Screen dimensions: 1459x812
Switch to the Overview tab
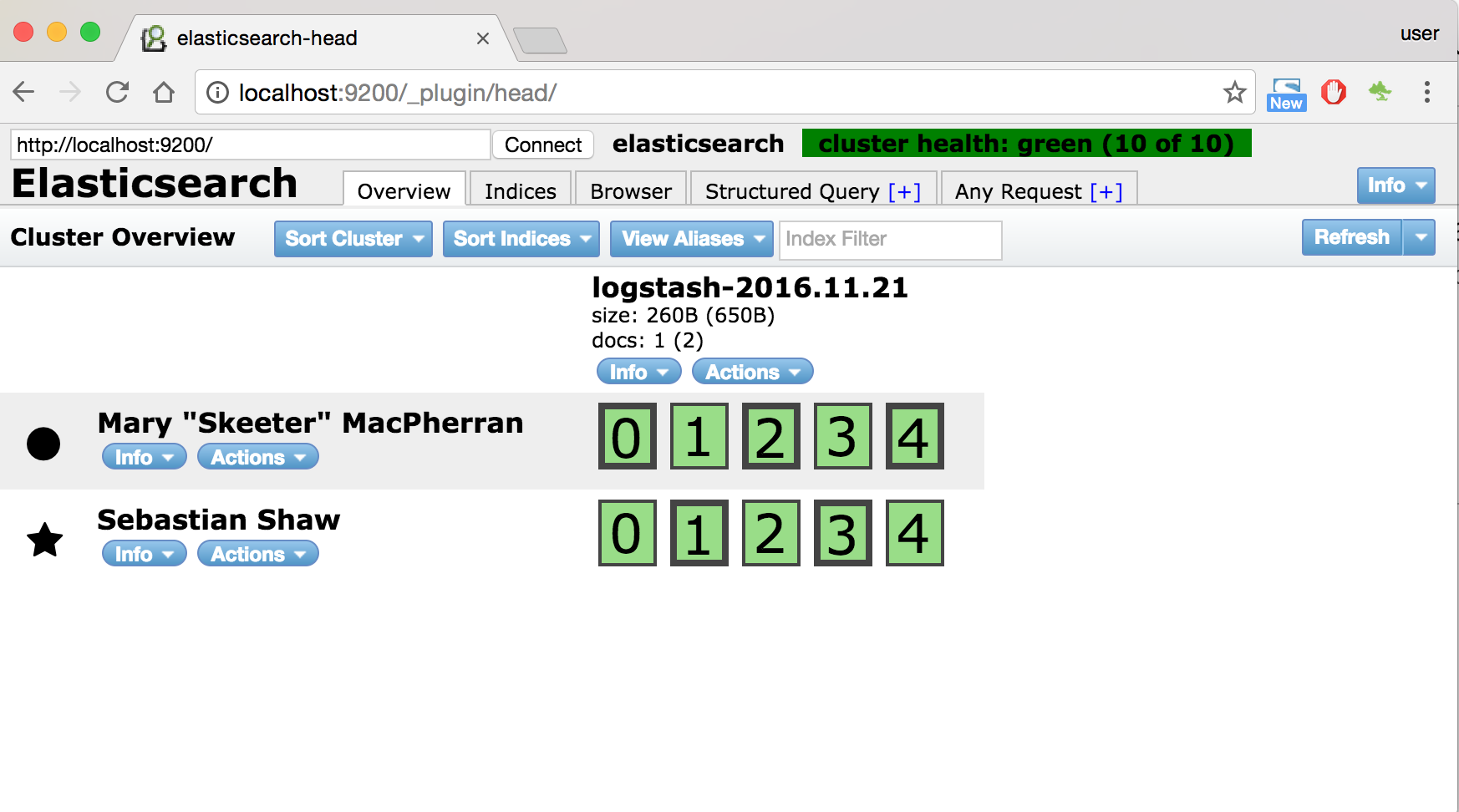point(404,190)
